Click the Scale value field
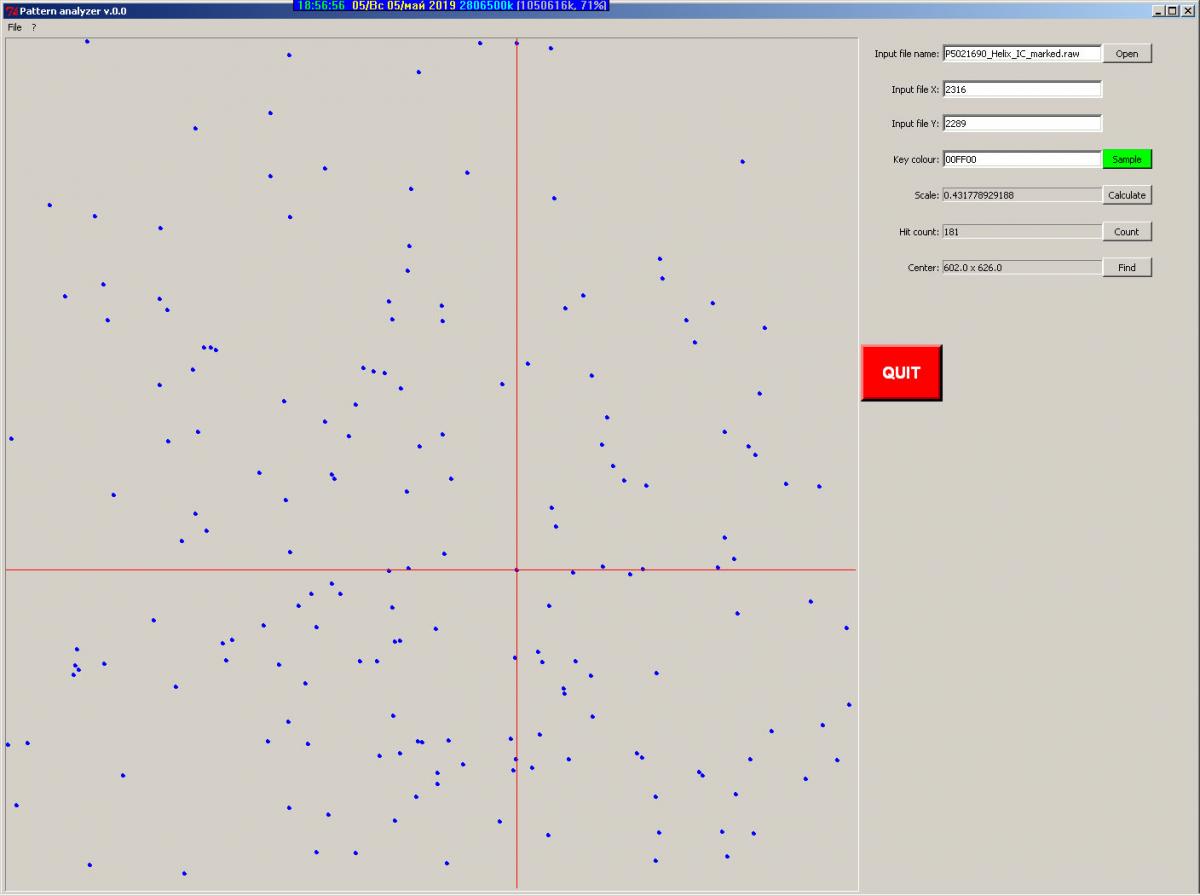The height and width of the screenshot is (896, 1200). point(1021,196)
